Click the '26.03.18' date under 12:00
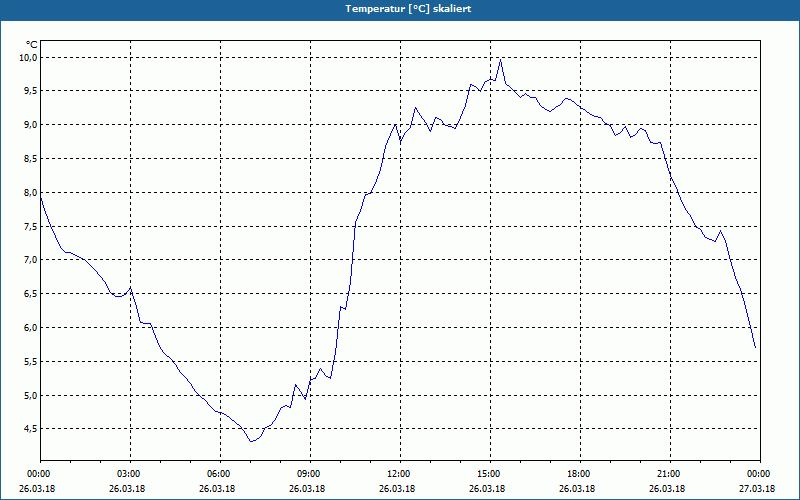This screenshot has width=800, height=500. (397, 488)
